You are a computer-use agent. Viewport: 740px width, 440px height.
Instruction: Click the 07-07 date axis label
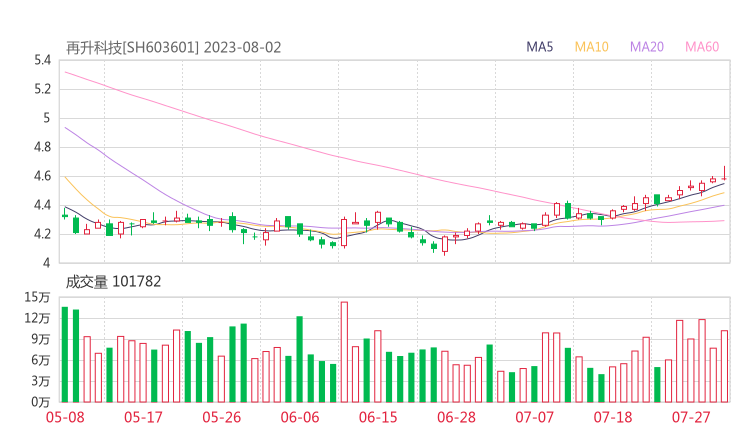click(x=534, y=417)
